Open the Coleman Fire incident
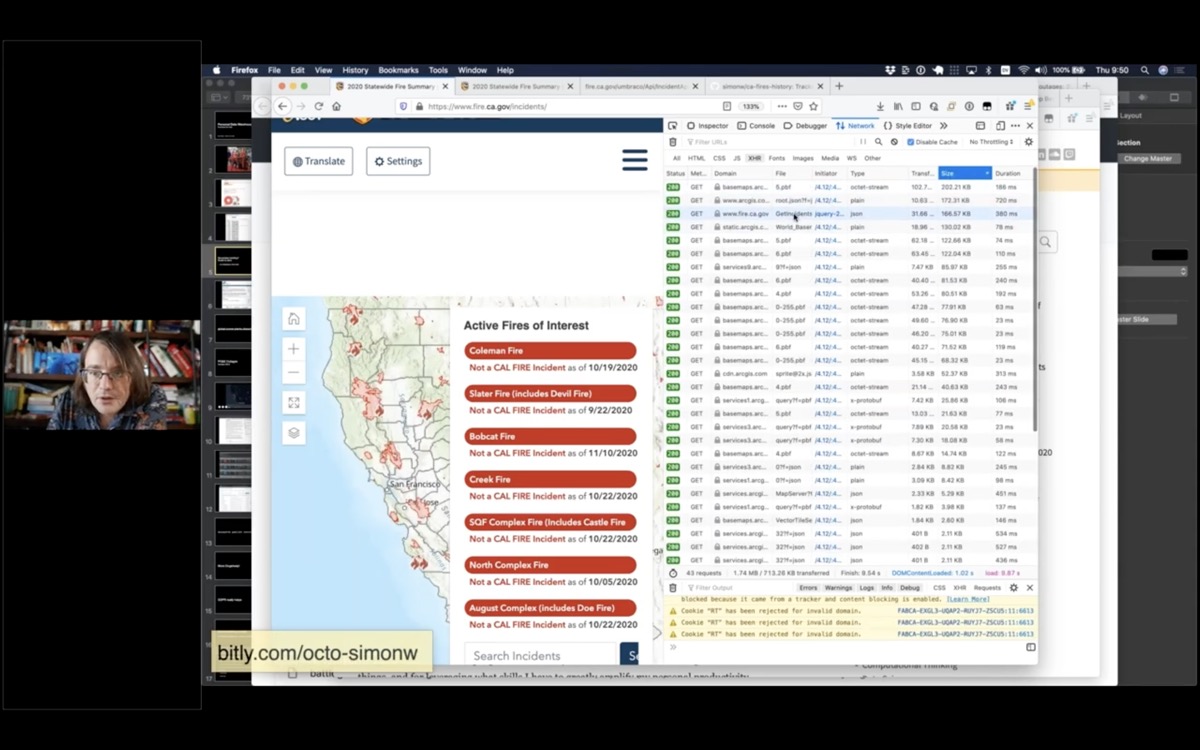This screenshot has height=750, width=1200. (550, 351)
